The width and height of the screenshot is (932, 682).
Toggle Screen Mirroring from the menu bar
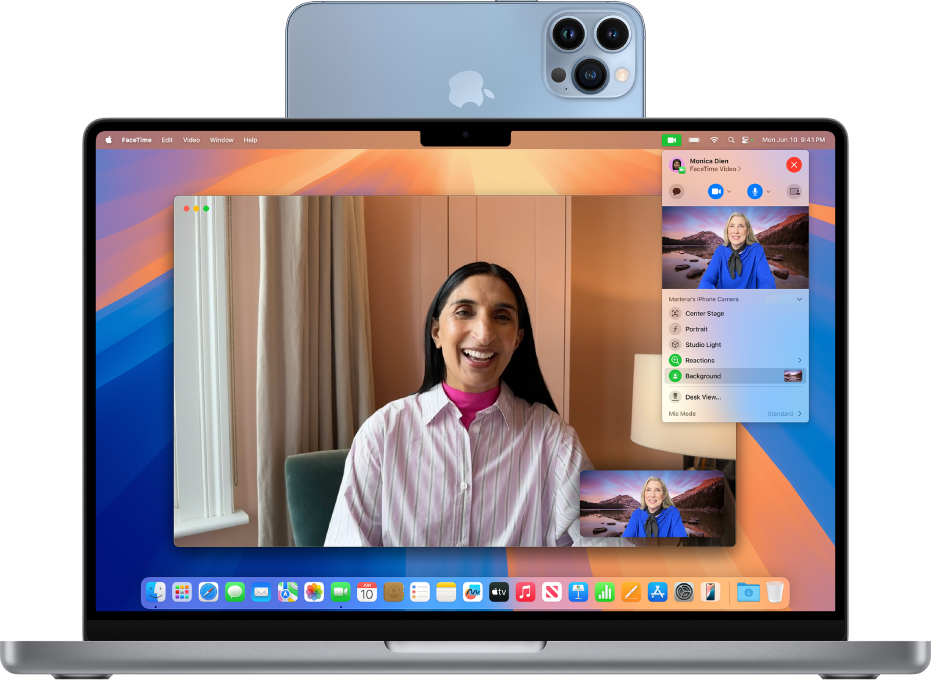745,140
